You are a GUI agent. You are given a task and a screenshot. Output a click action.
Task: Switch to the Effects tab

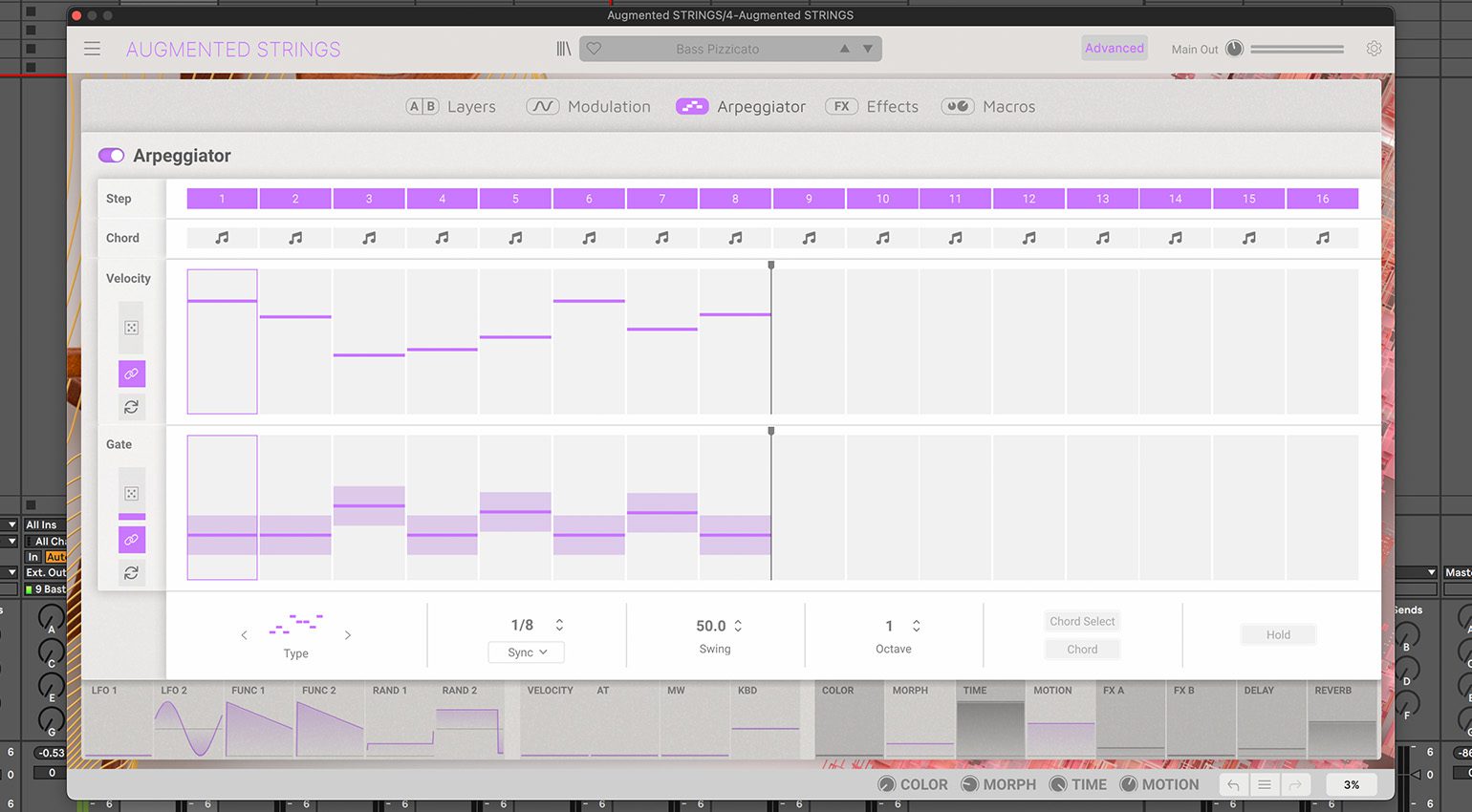(x=872, y=107)
